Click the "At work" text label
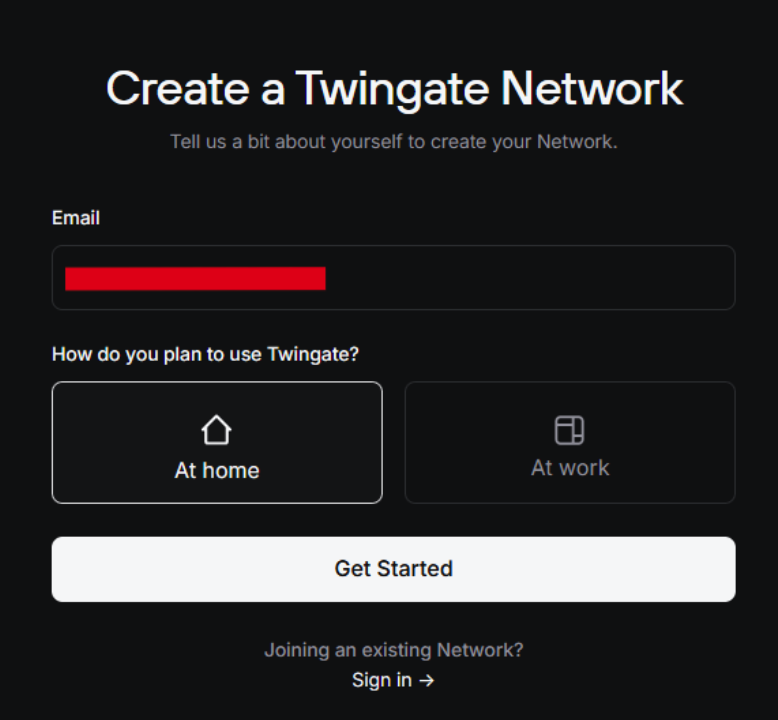Screen dimensions: 778x720 (x=570, y=468)
